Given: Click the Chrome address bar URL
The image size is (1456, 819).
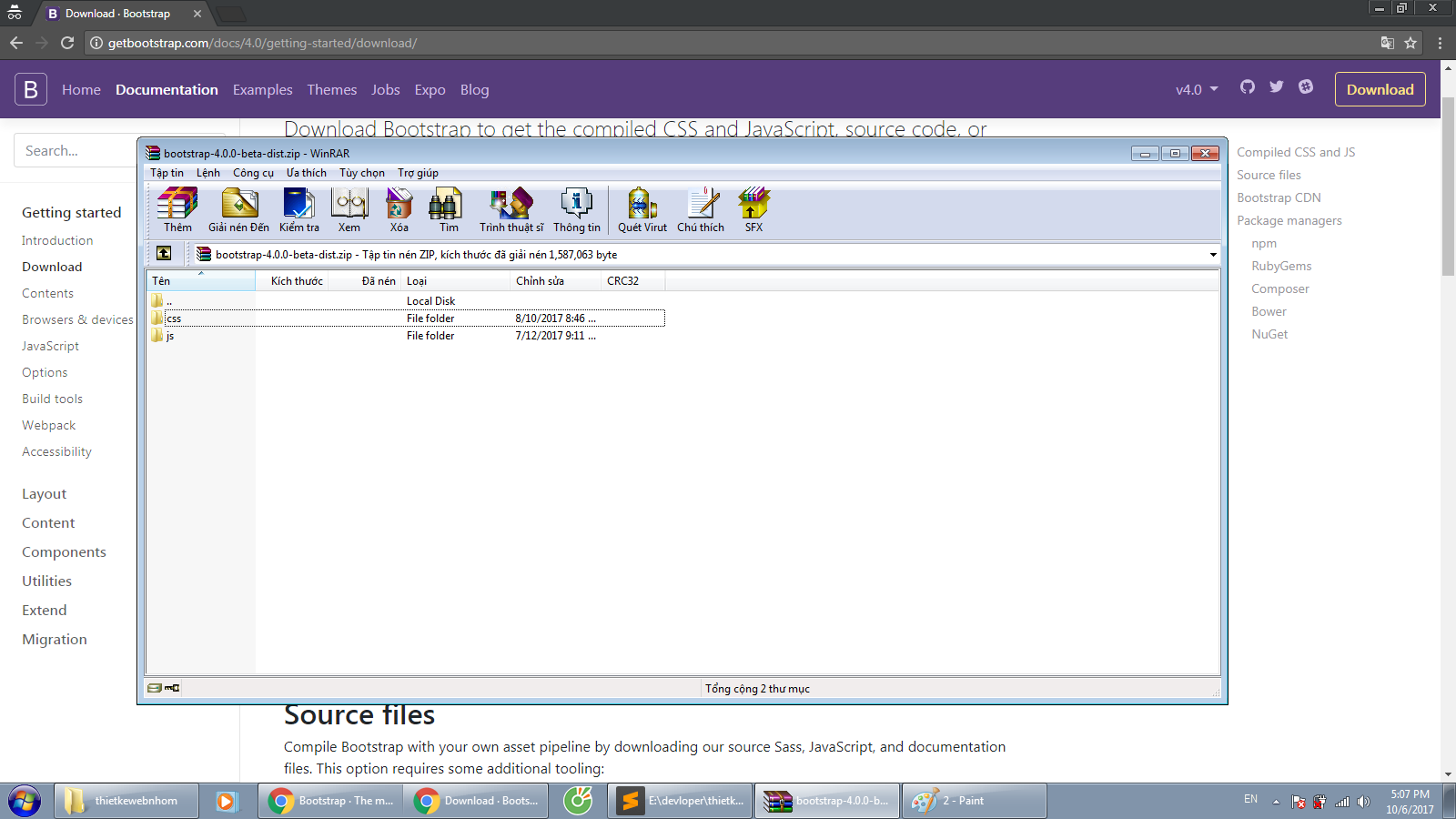Looking at the screenshot, I should point(262,43).
